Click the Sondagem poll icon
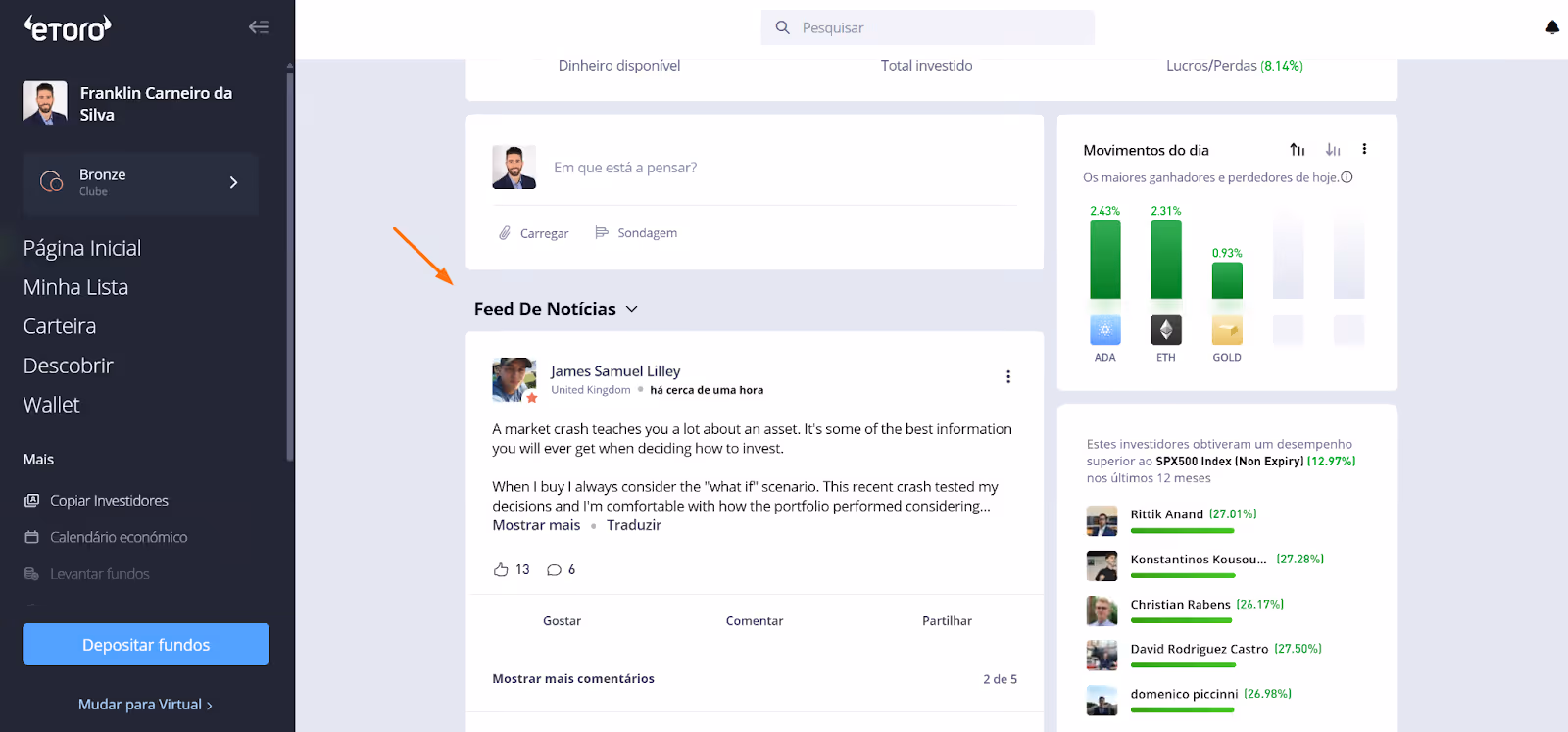1568x732 pixels. click(602, 232)
